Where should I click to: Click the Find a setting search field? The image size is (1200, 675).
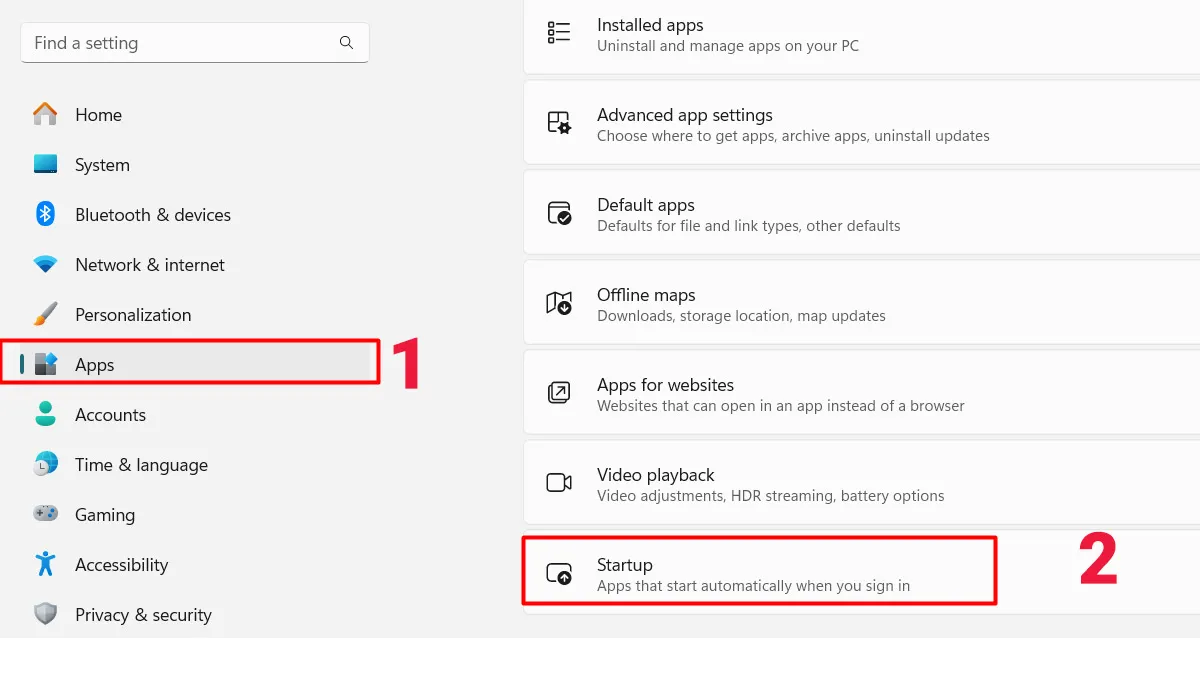pos(180,43)
